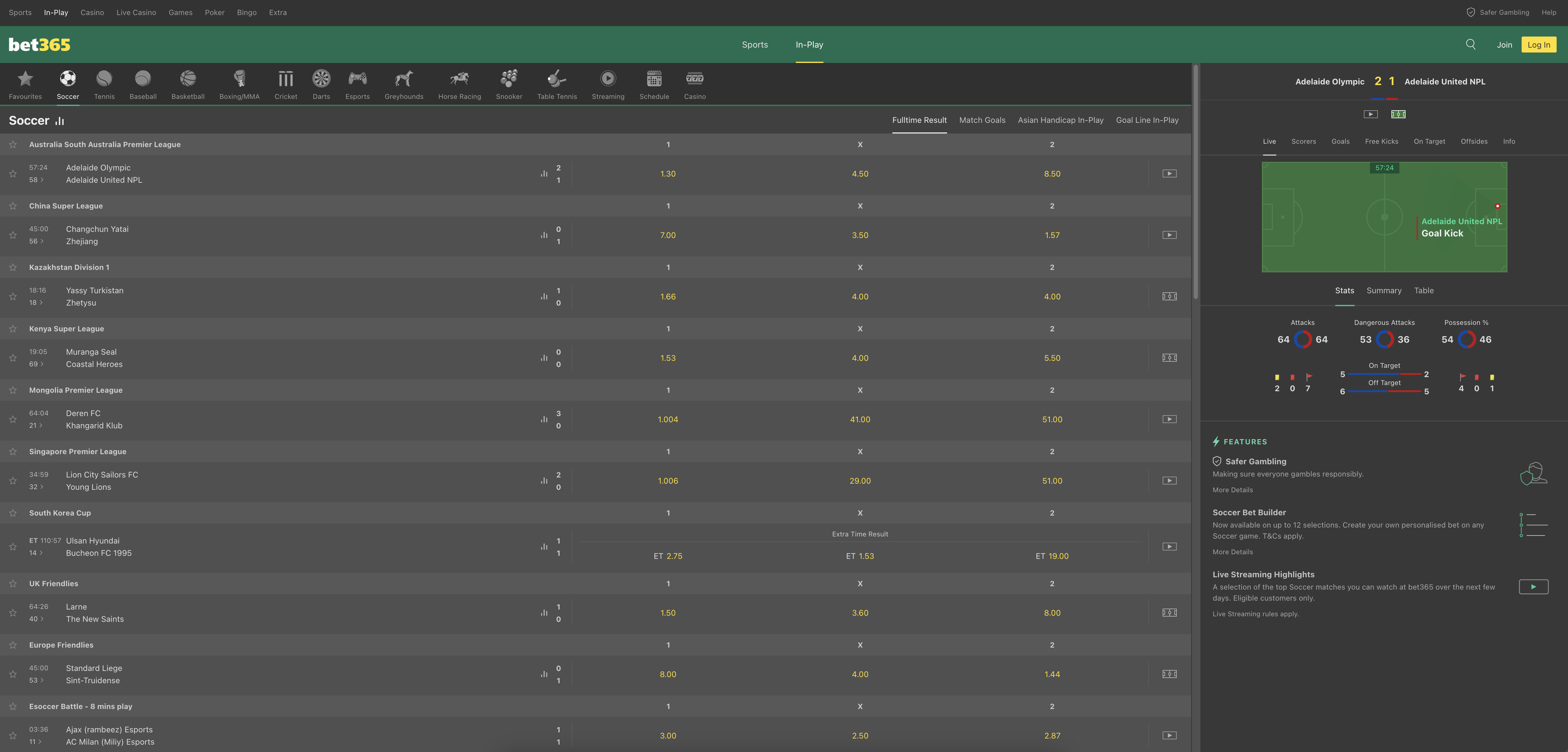Open the Schedule calendar icon
Image resolution: width=1568 pixels, height=752 pixels.
(x=654, y=84)
